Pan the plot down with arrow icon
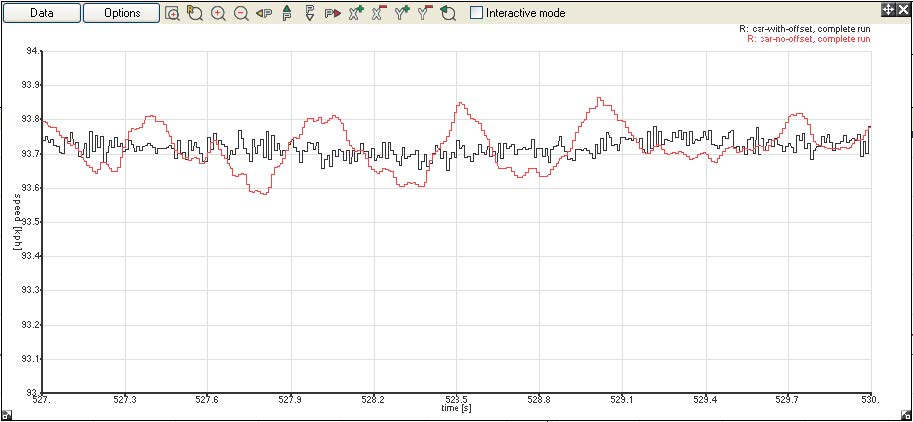Screen dimensions: 913x422 pyautogui.click(x=309, y=14)
